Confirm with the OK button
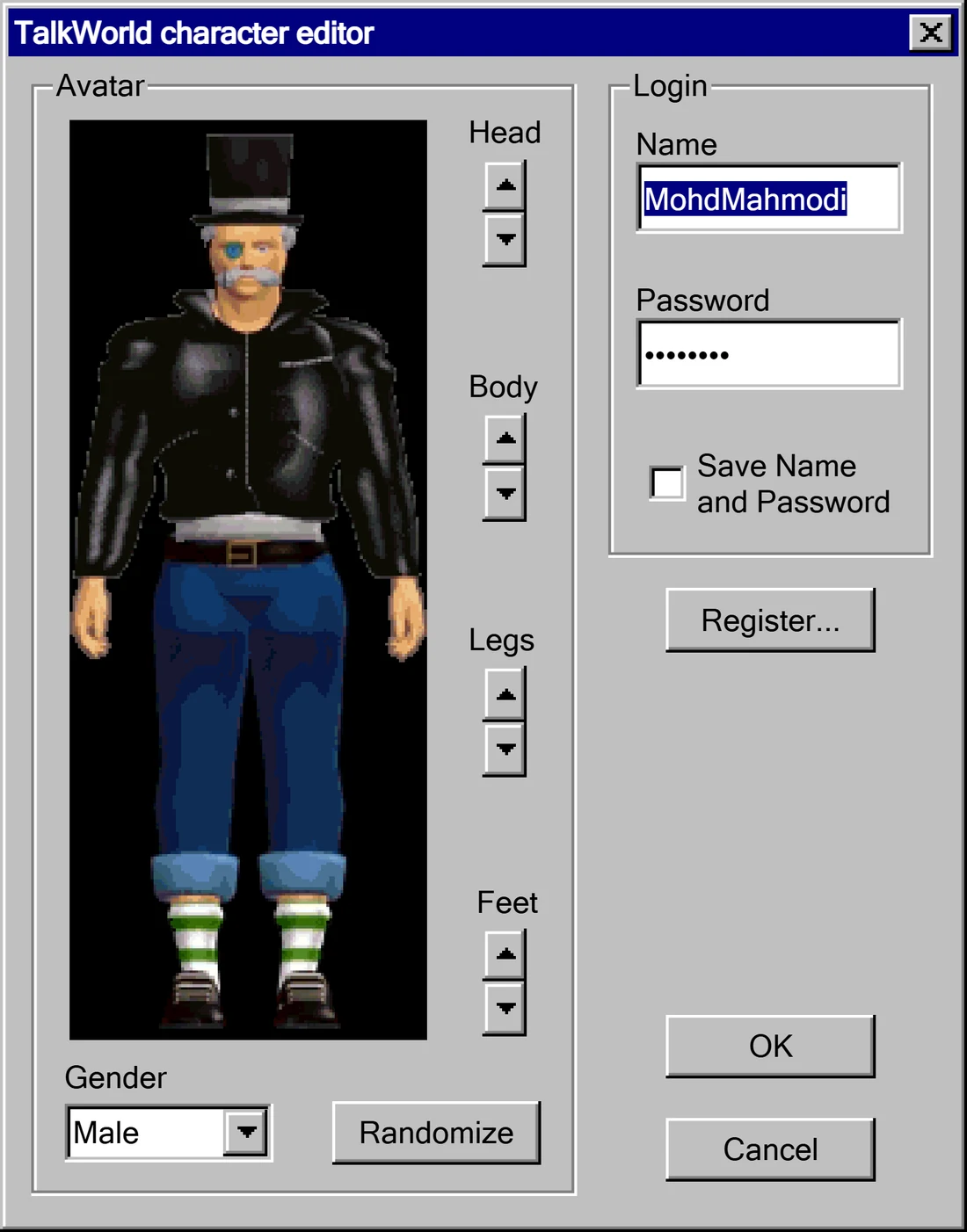Image resolution: width=967 pixels, height=1232 pixels. (770, 1047)
